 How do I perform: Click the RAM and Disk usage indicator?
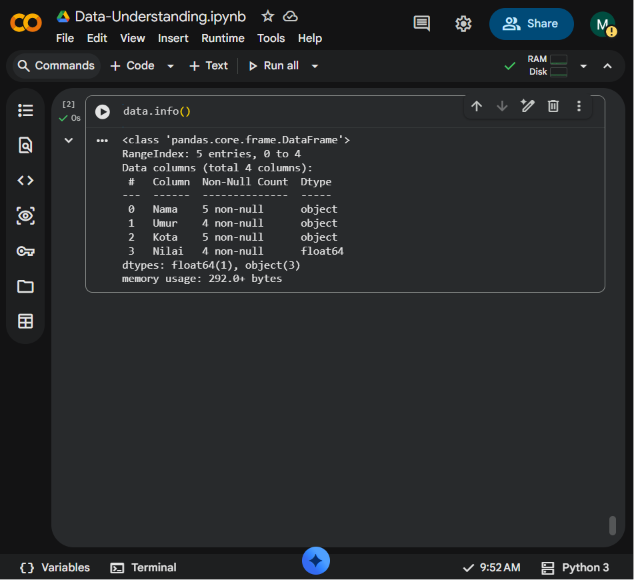coord(547,66)
